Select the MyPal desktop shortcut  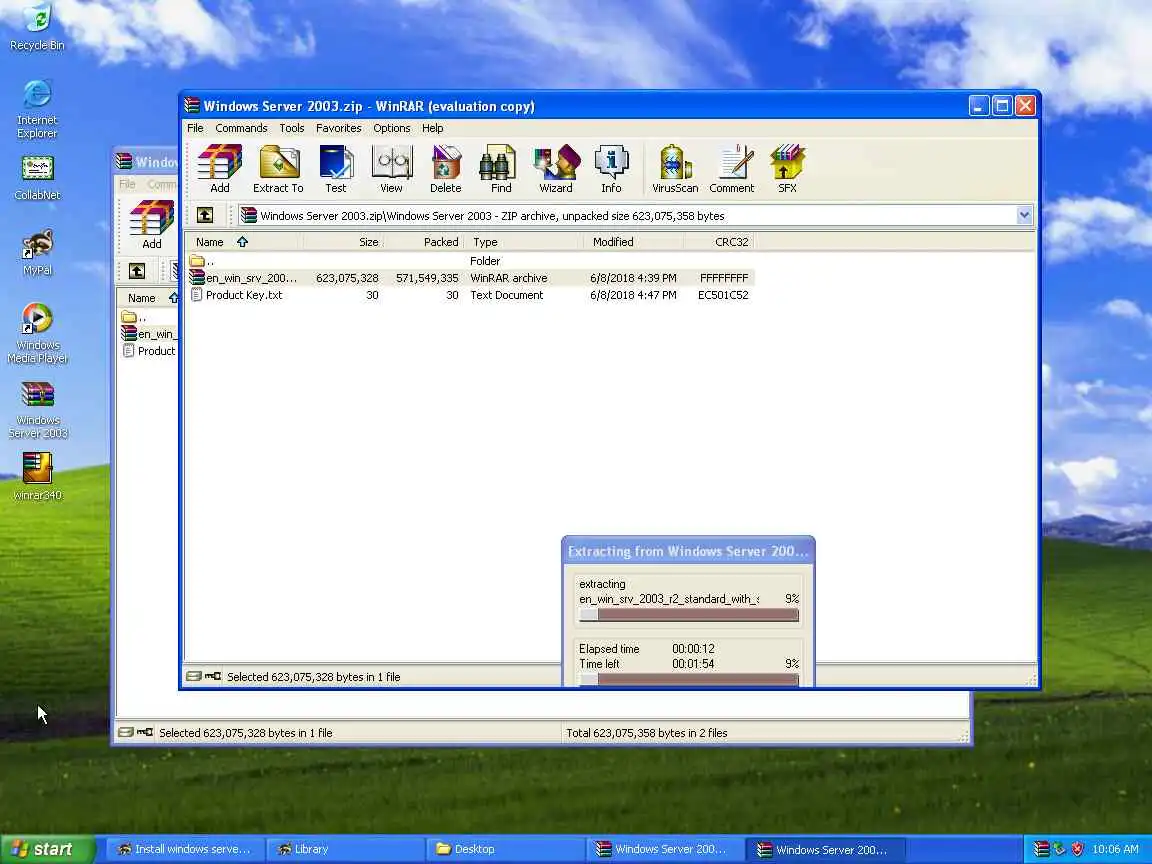click(x=37, y=253)
